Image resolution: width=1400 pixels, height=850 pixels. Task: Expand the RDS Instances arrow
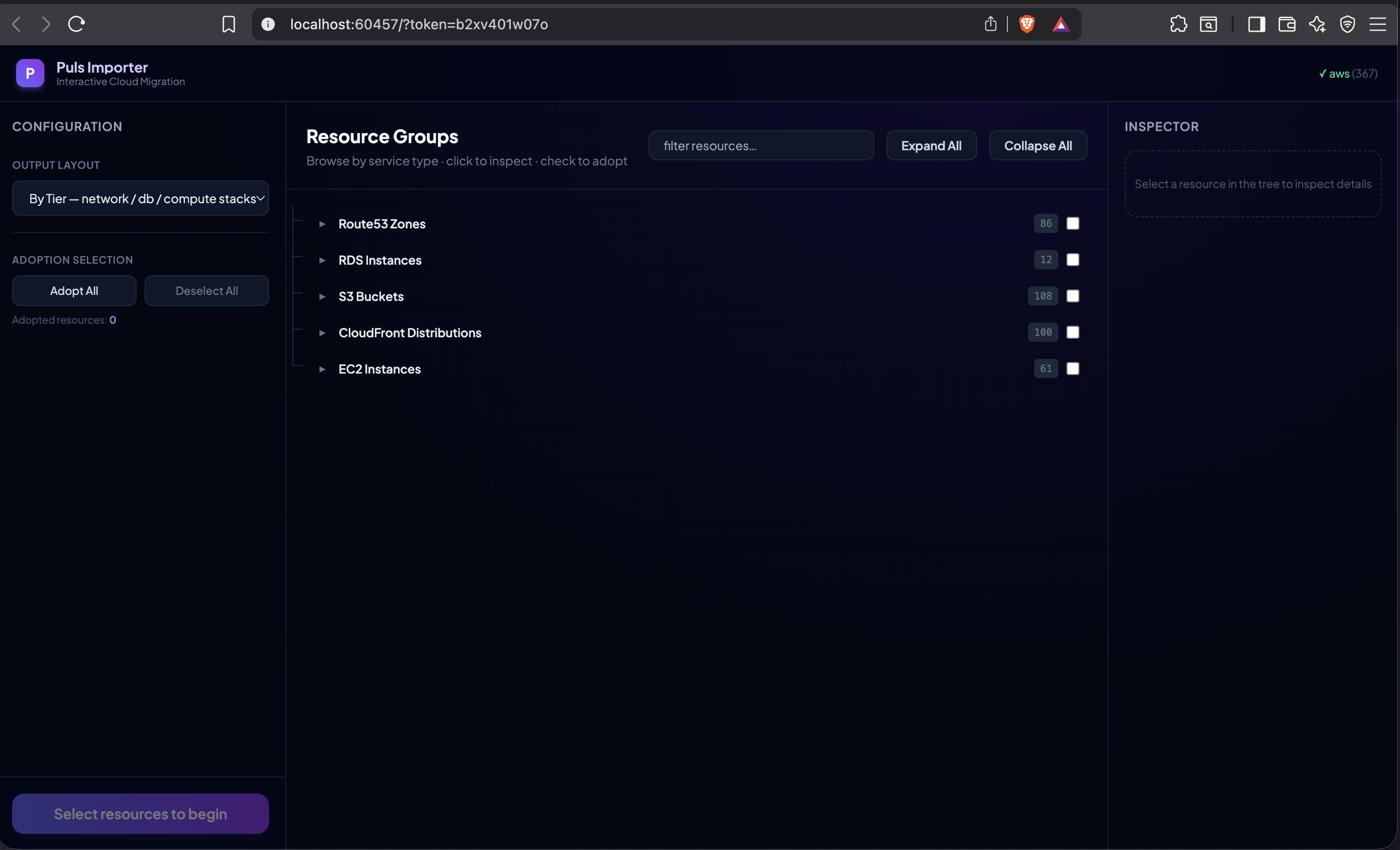click(322, 261)
